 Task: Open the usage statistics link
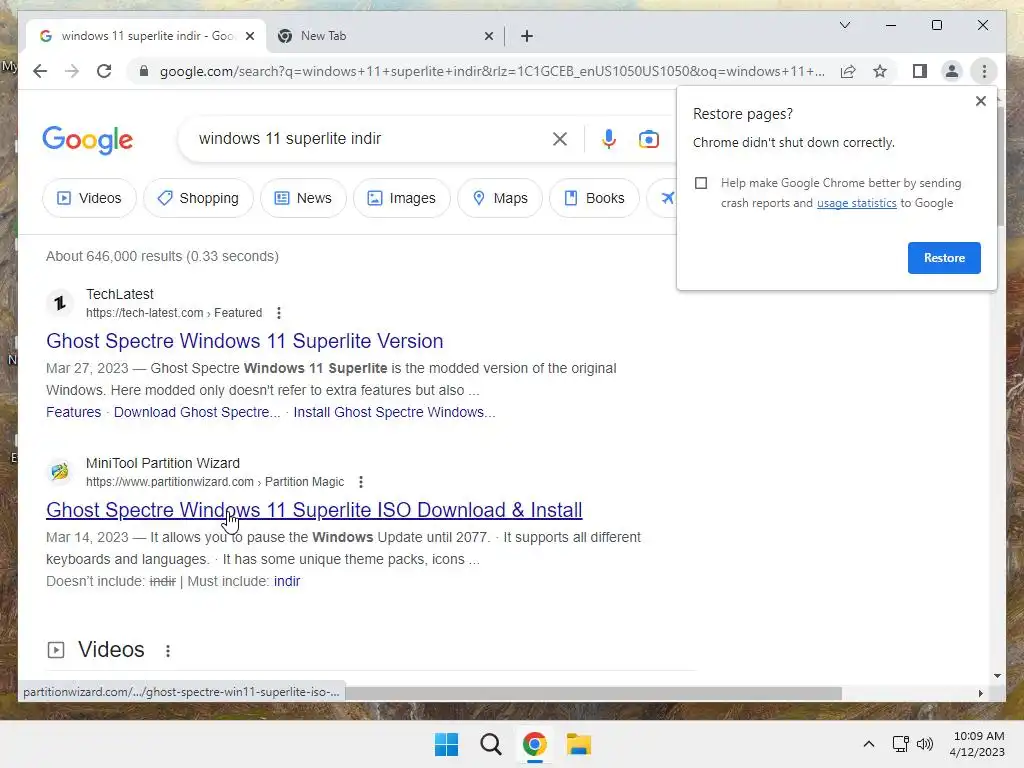(x=856, y=203)
